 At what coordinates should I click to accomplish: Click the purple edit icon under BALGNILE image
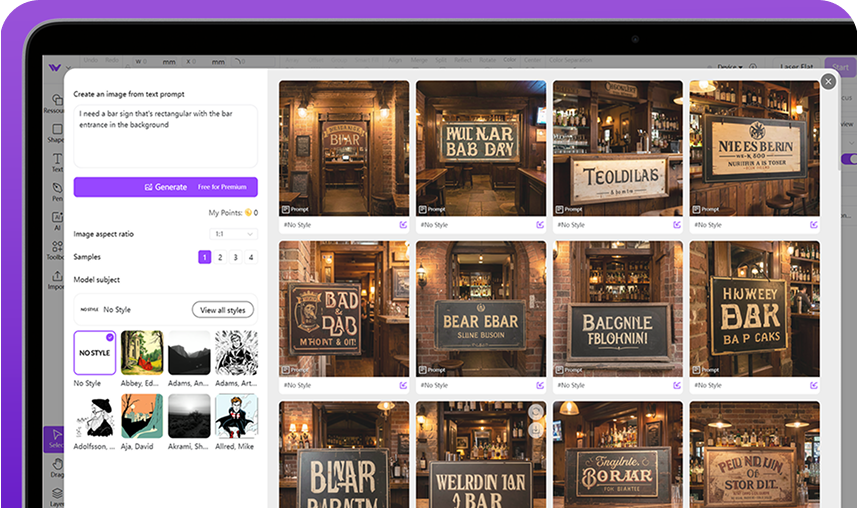[677, 385]
